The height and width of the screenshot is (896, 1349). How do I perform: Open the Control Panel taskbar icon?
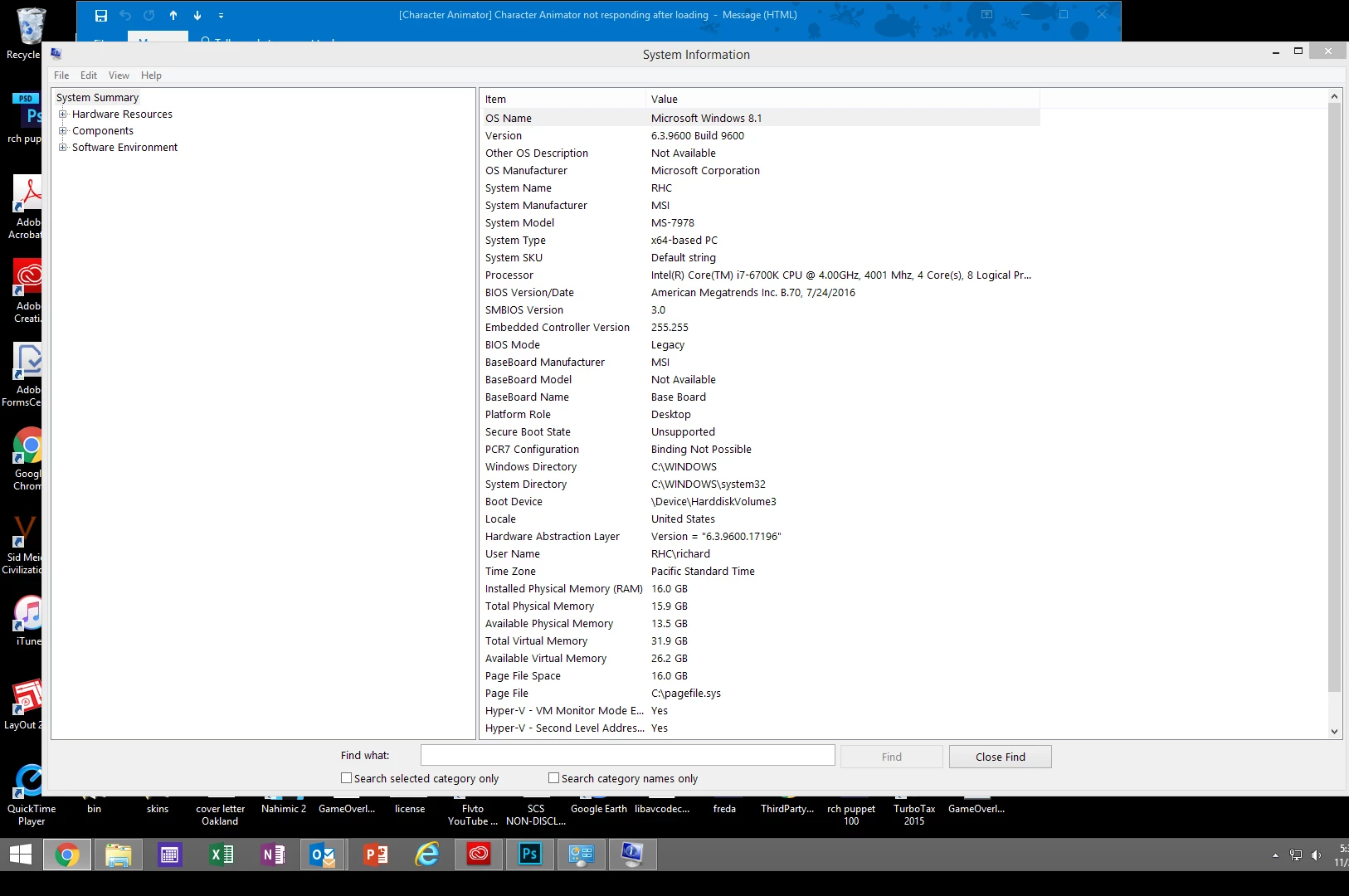coord(581,855)
